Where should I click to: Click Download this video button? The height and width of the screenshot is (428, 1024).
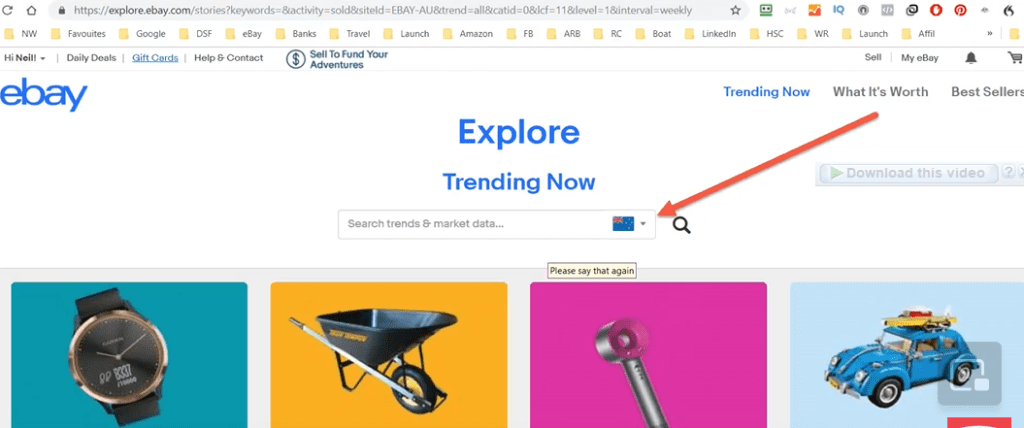[x=908, y=173]
